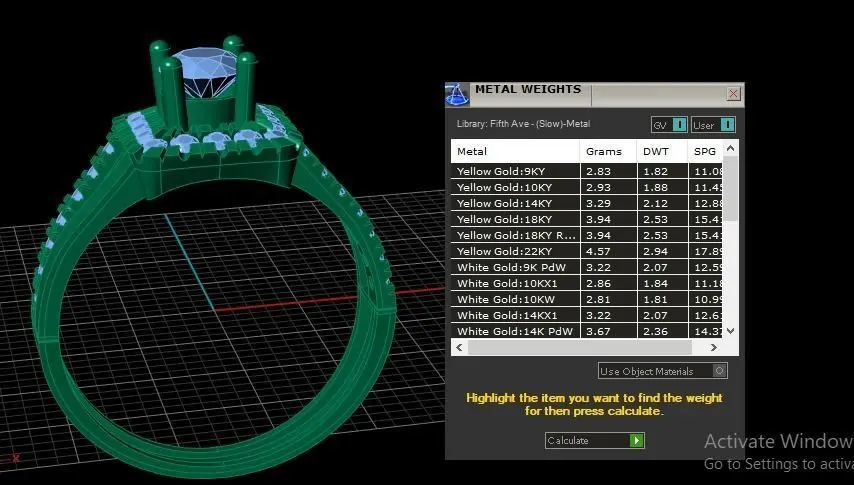Image resolution: width=854 pixels, height=485 pixels.
Task: Toggle the User library switch
Action: pos(713,125)
